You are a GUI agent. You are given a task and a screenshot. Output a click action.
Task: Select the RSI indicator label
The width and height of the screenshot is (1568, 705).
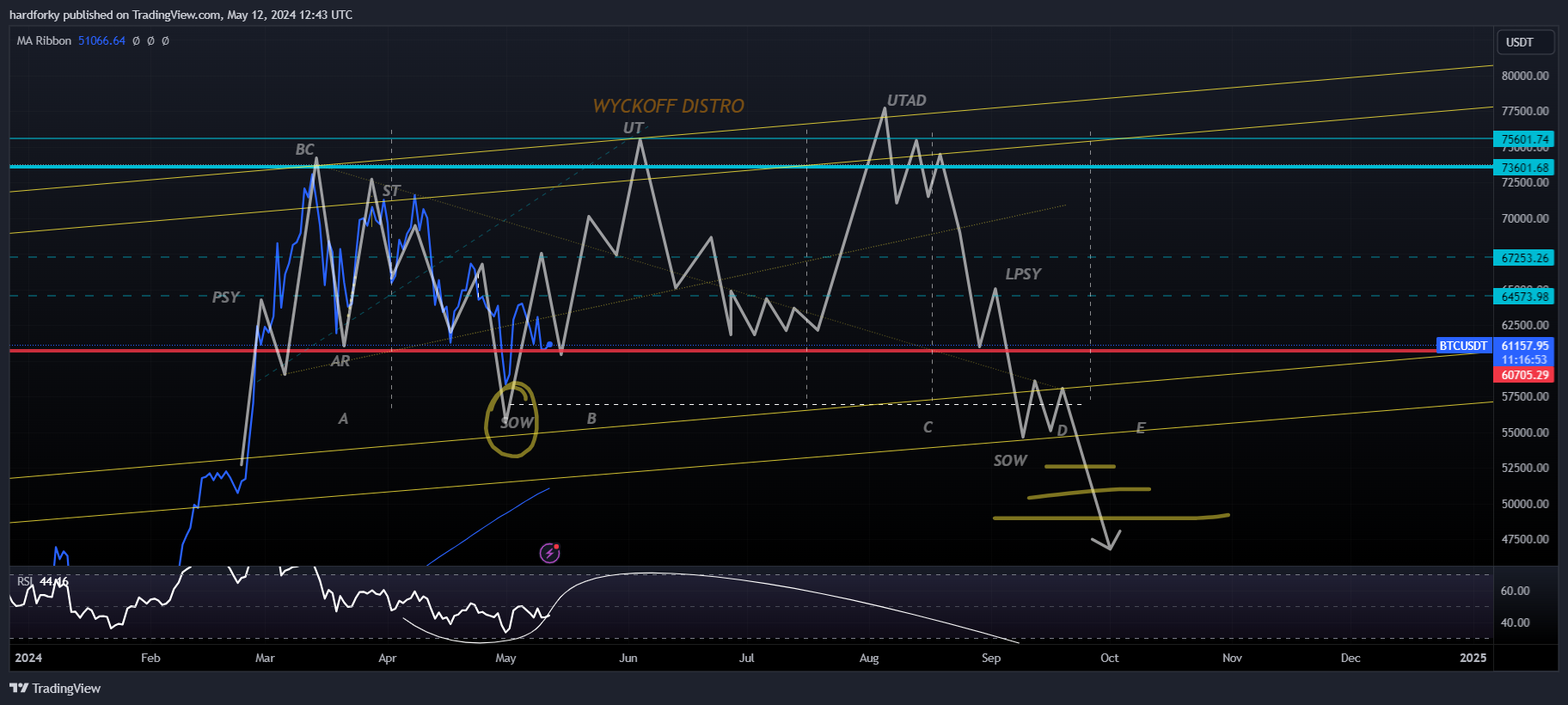point(25,581)
